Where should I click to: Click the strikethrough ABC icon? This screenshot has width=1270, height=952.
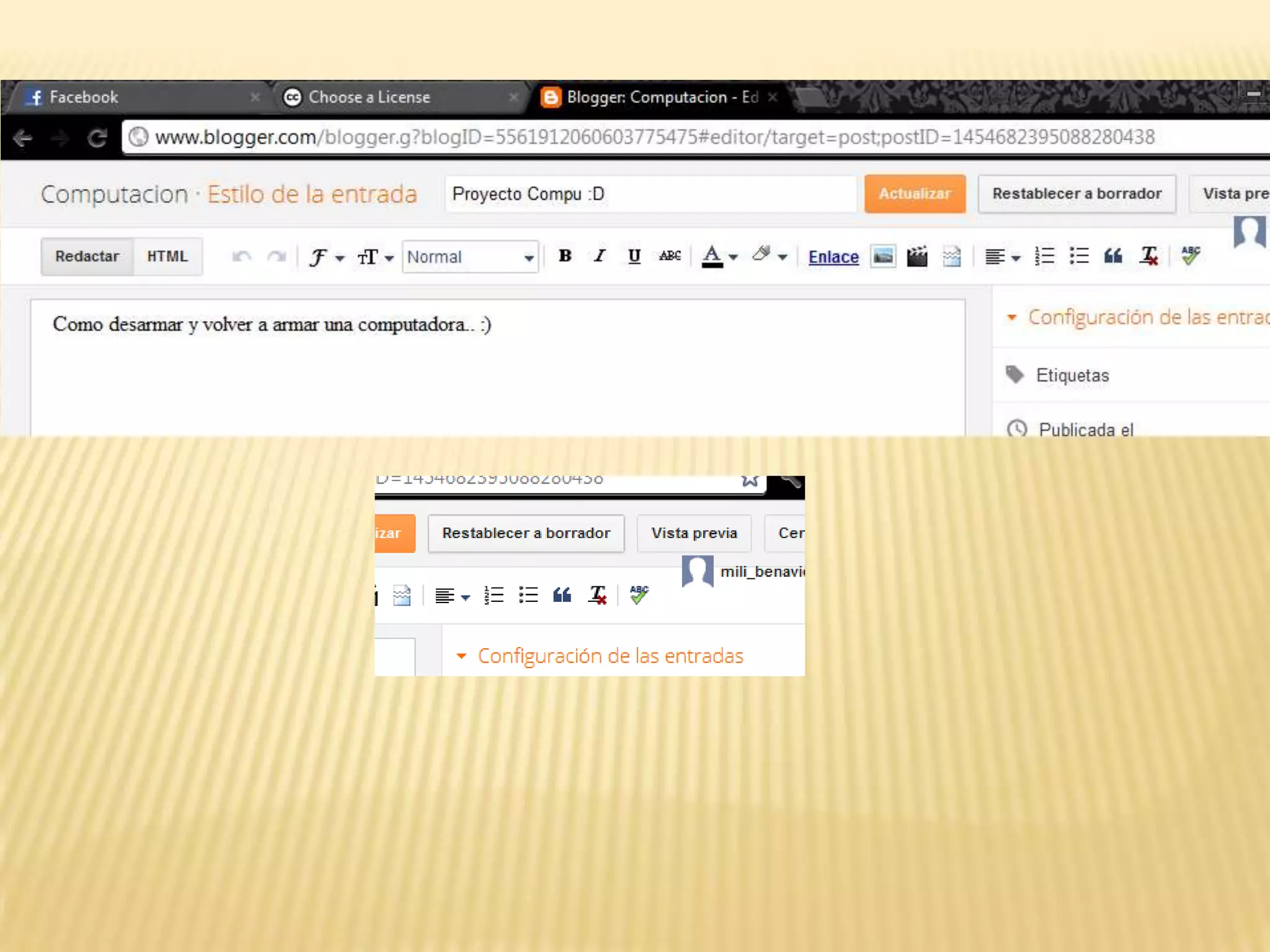click(670, 256)
